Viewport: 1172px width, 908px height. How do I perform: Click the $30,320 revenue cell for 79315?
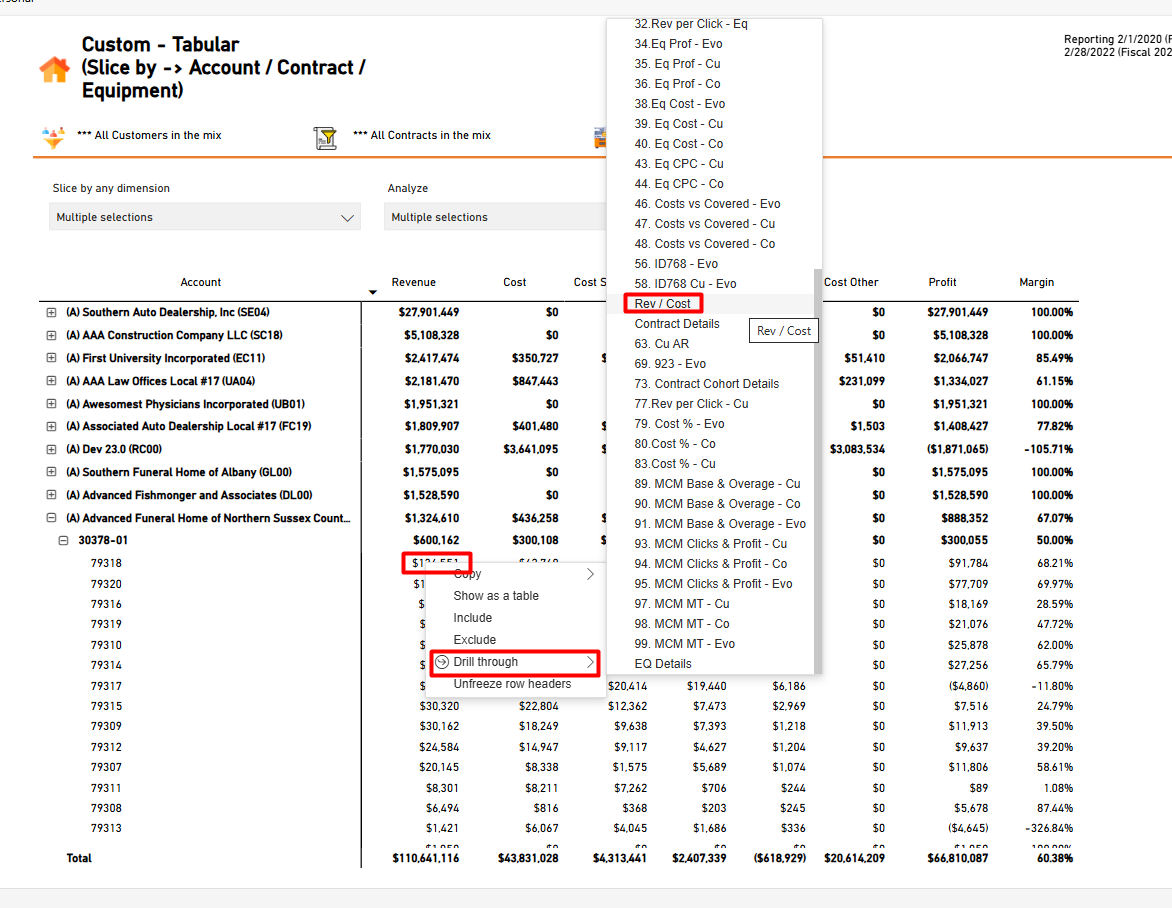tap(440, 706)
